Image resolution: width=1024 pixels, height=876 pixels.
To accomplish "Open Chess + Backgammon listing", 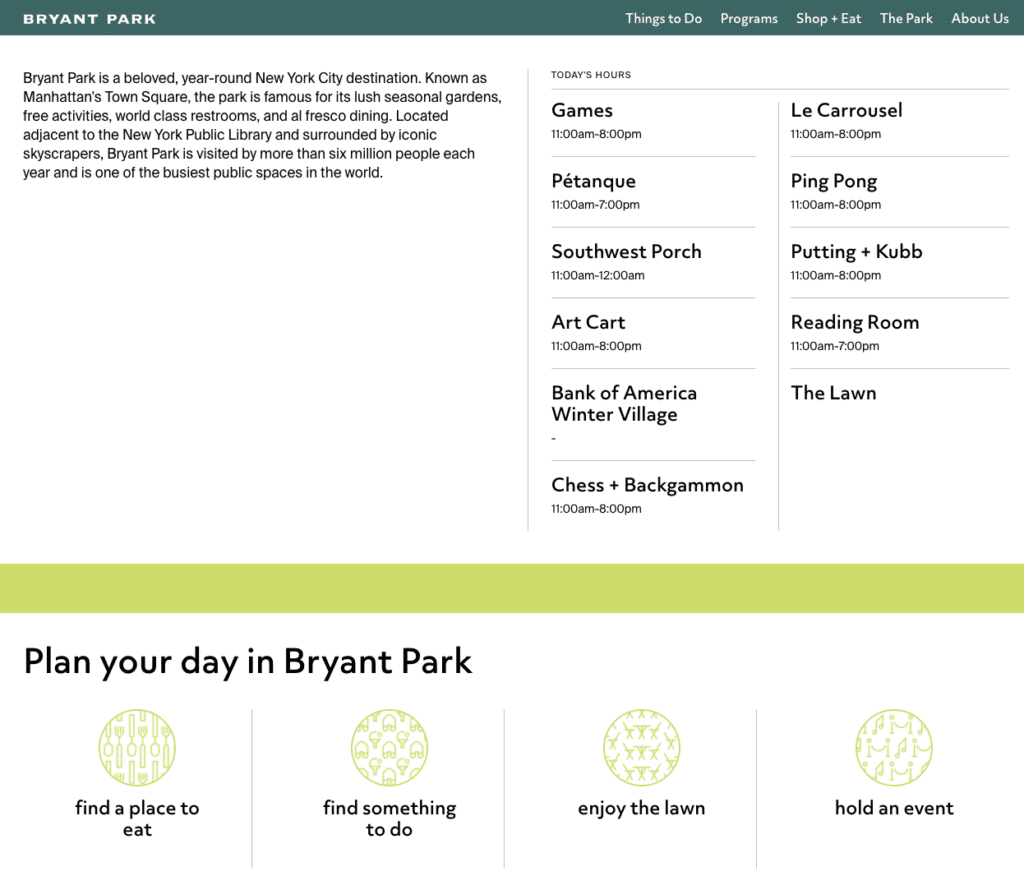I will click(647, 485).
